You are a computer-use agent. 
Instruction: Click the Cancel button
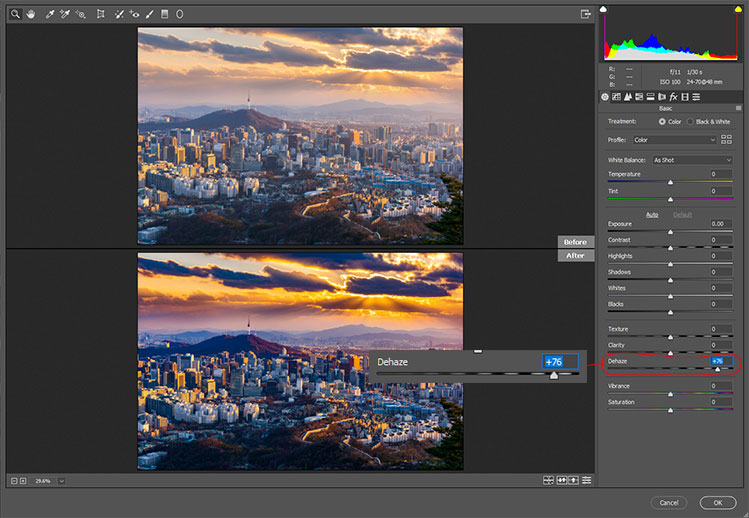pos(669,503)
